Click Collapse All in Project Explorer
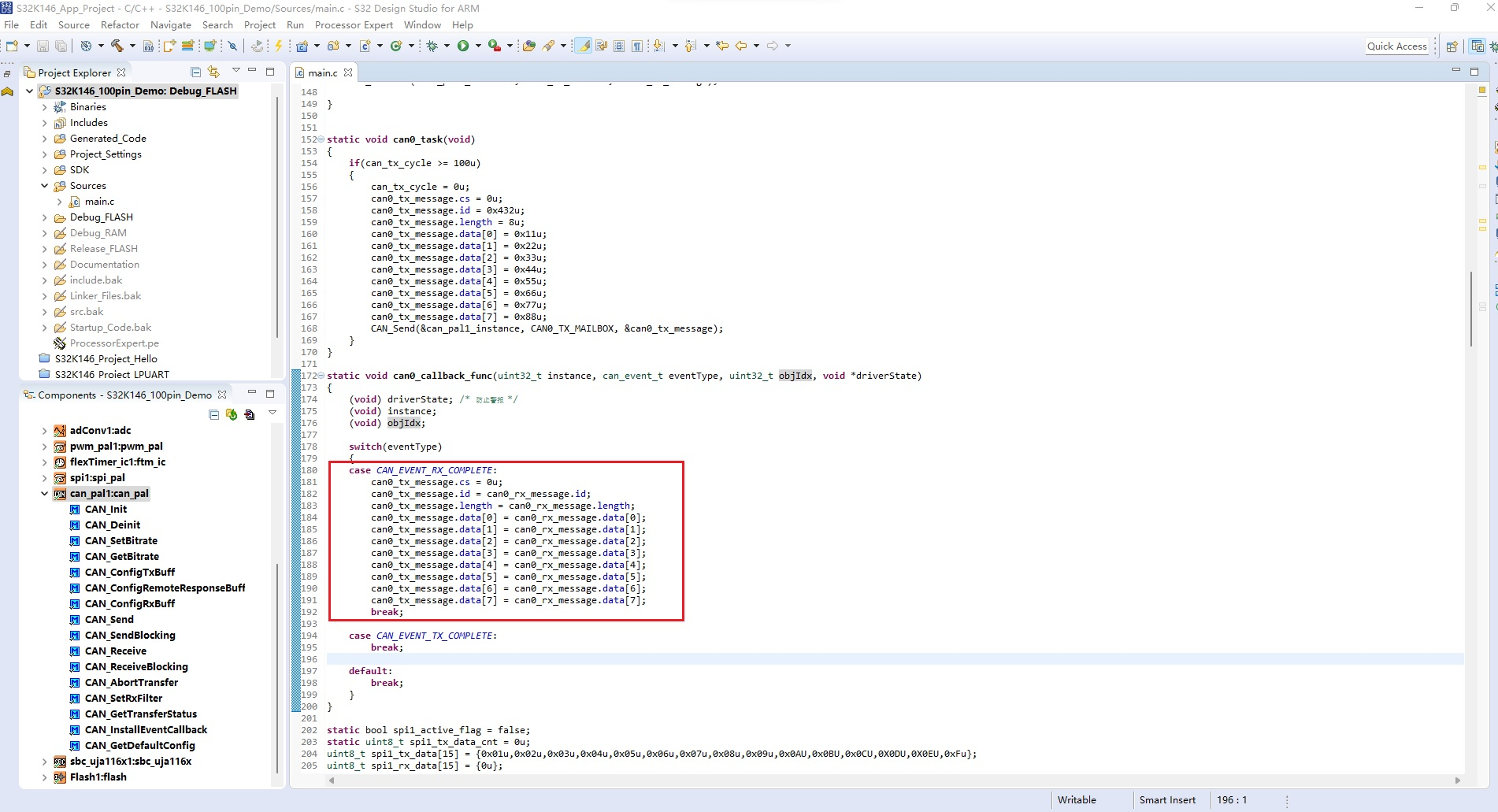The height and width of the screenshot is (812, 1498). point(196,72)
